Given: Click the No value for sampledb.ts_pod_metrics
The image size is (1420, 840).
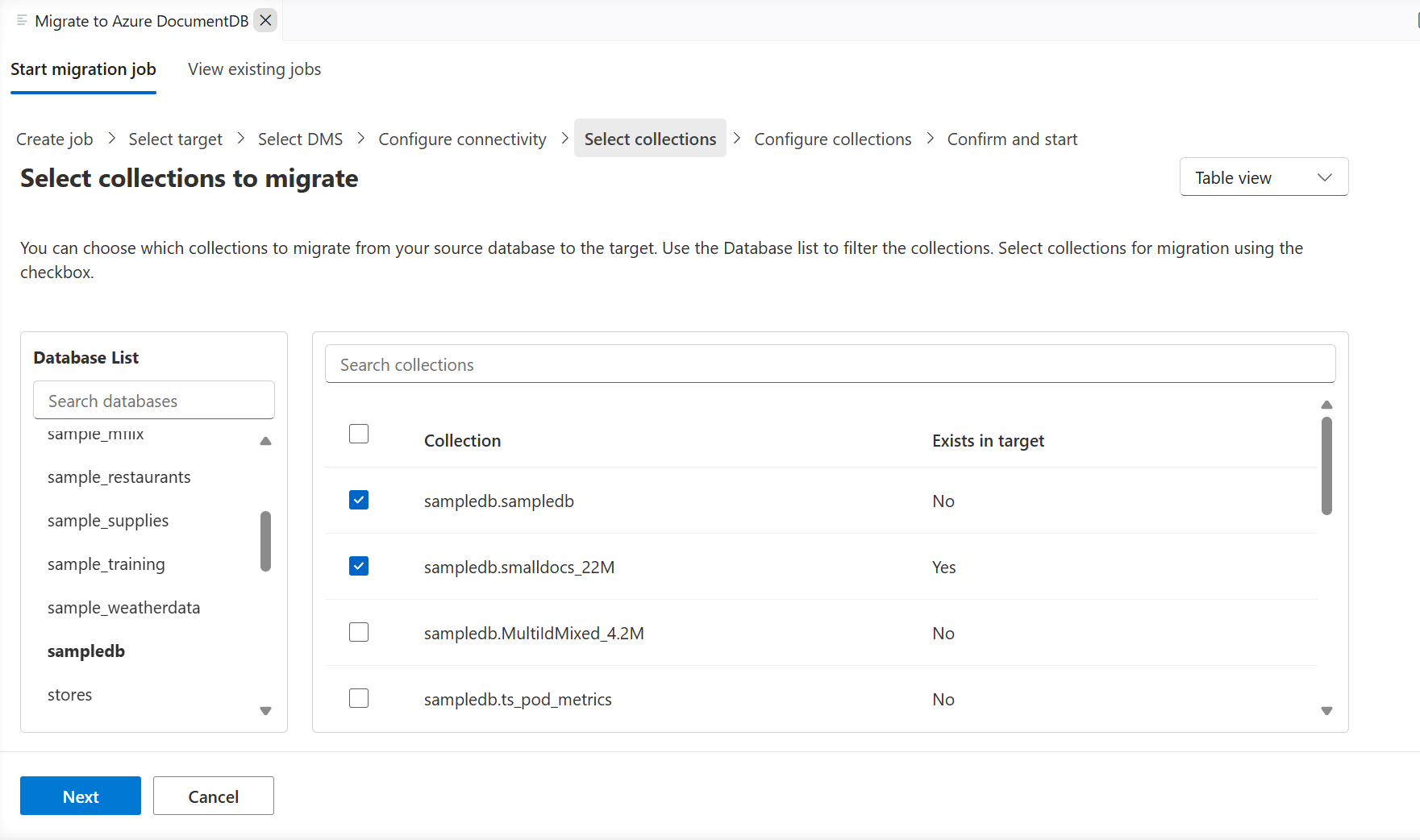Looking at the screenshot, I should [943, 700].
